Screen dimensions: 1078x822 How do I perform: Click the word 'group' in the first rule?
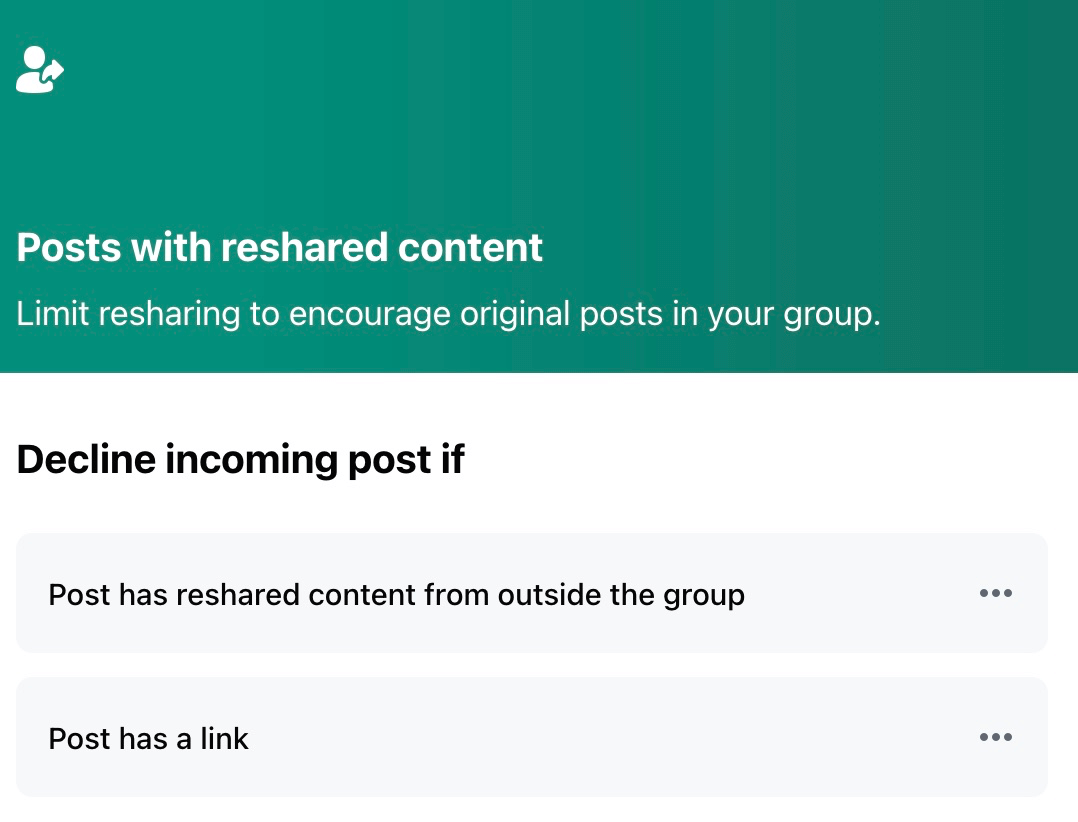click(704, 597)
